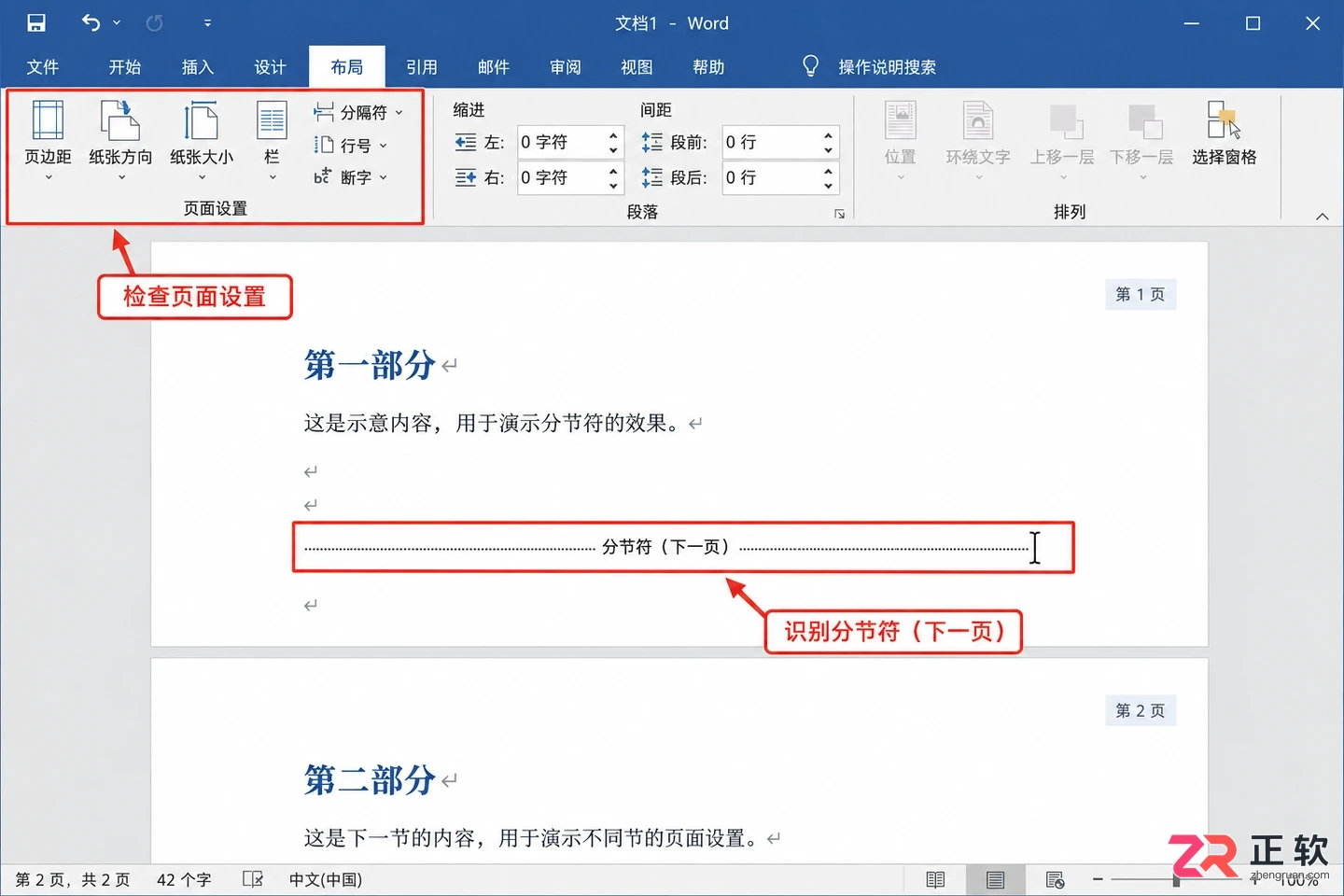Switch to the 开始 Home tab
Screen dimensions: 1344x896
tap(125, 67)
